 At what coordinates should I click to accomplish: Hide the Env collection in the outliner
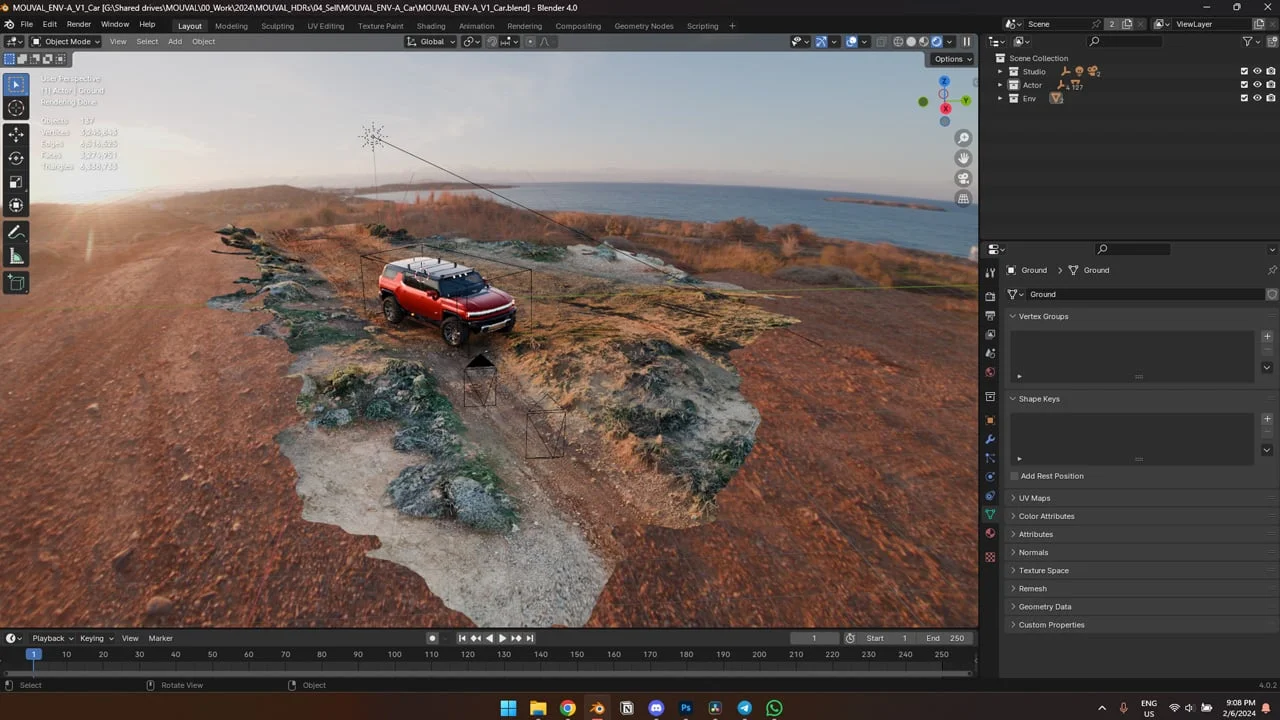coord(1257,98)
